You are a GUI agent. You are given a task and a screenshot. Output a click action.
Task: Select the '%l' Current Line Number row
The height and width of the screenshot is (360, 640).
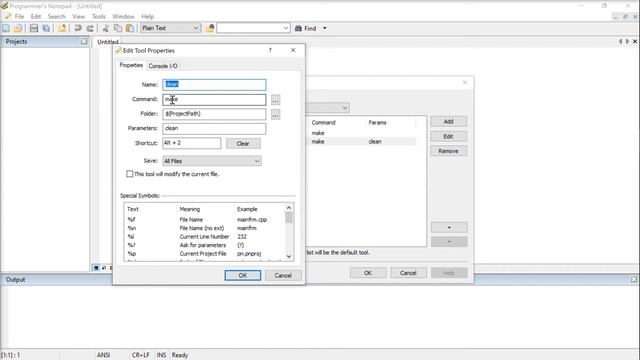coord(205,237)
